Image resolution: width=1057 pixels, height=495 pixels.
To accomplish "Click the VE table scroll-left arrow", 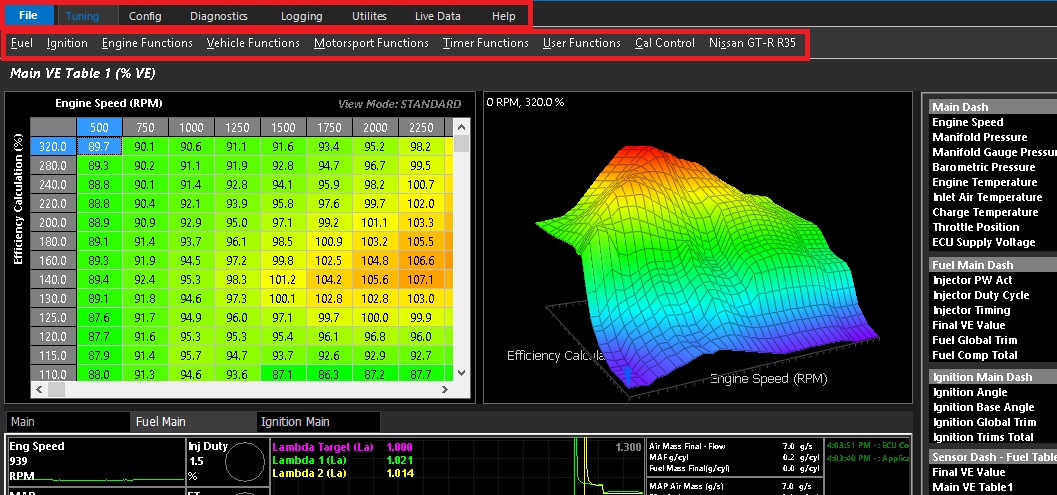I will 38,389.
